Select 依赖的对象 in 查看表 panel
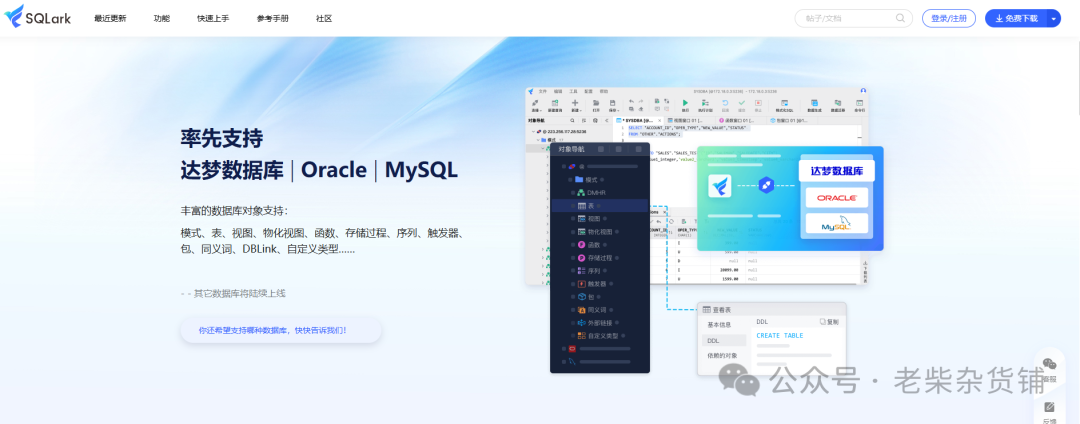The width and height of the screenshot is (1080, 424). pos(722,356)
